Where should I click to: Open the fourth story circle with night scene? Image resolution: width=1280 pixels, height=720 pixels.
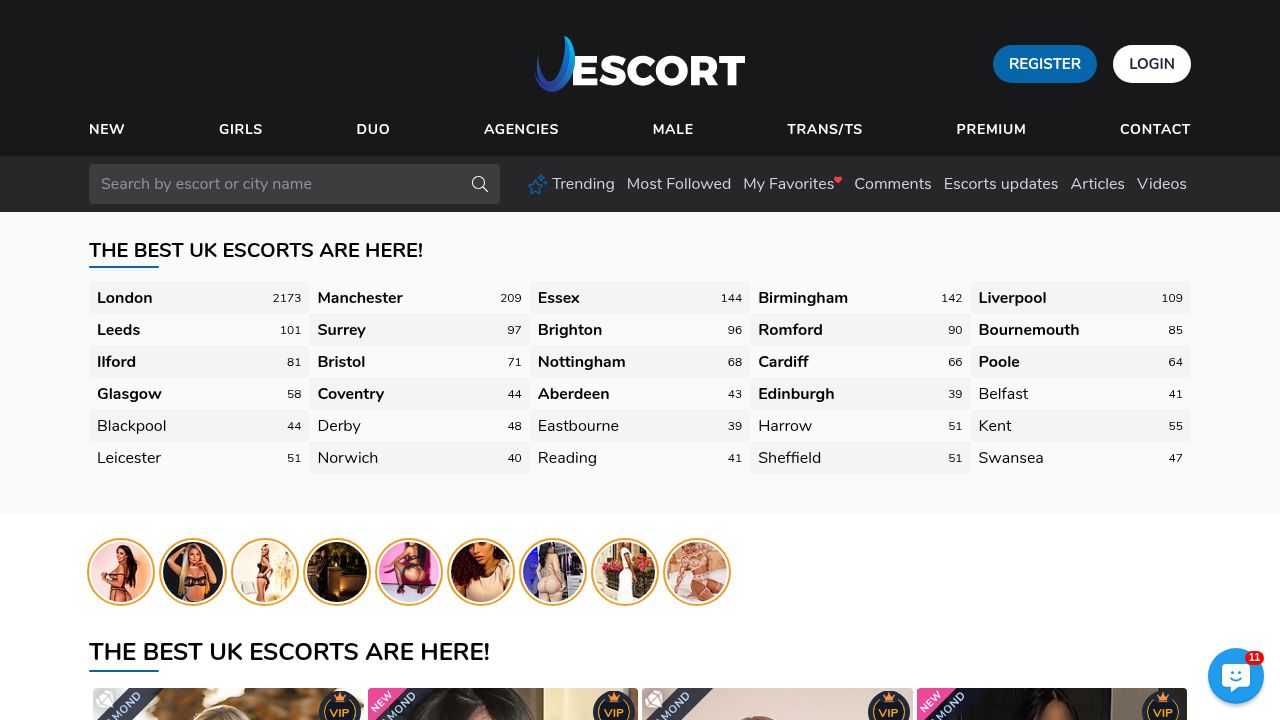pos(337,572)
